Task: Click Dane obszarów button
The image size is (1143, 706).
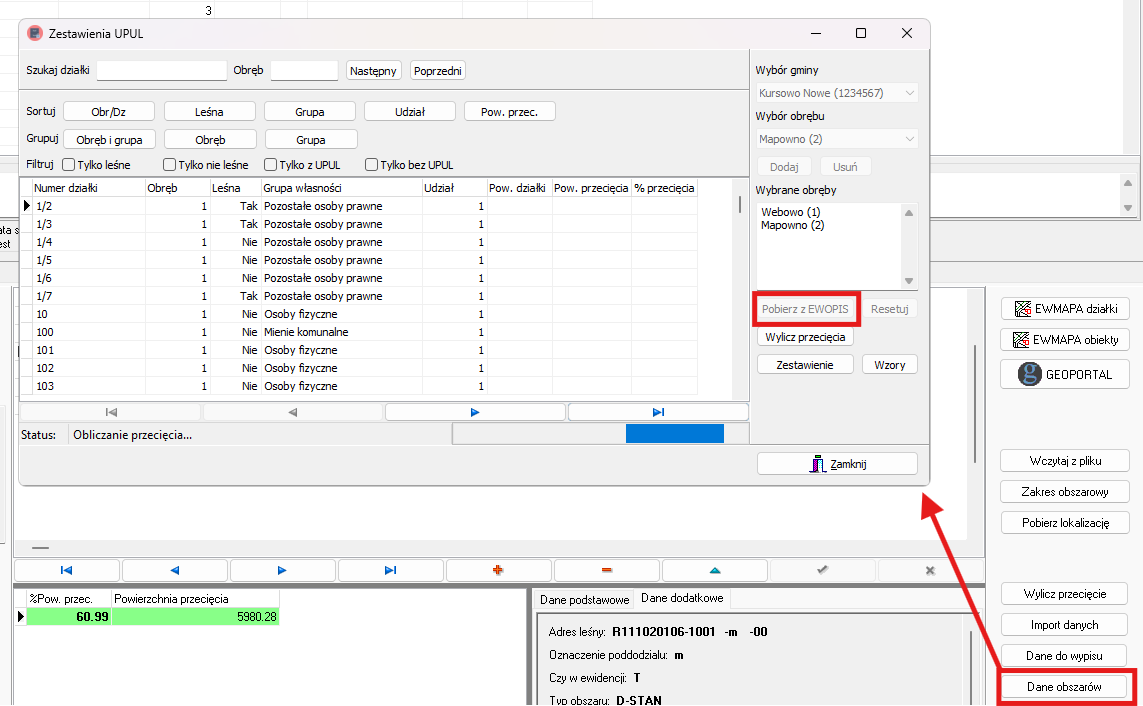Action: point(1064,687)
